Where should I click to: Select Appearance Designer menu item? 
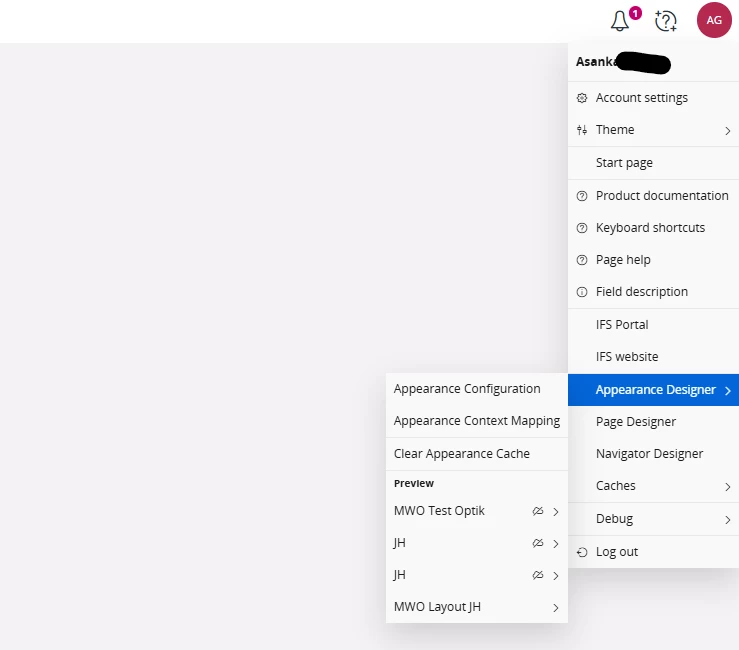(x=653, y=390)
